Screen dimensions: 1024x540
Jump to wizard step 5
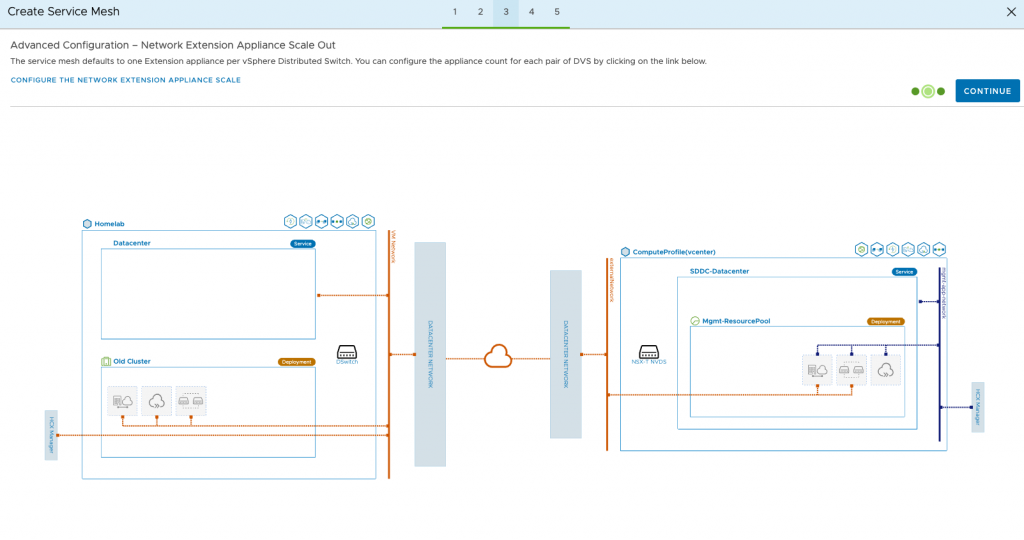557,12
